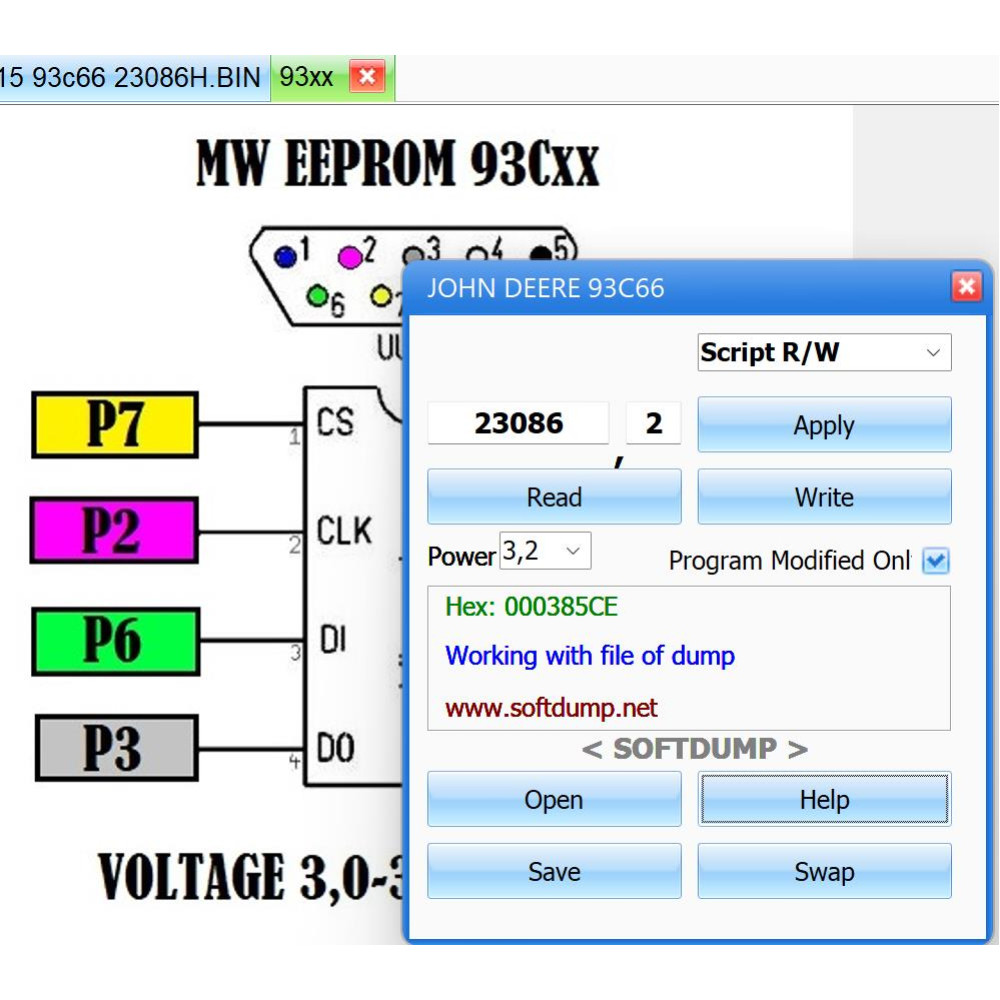
Task: Click the Hex: 000385CE text
Action: [531, 607]
